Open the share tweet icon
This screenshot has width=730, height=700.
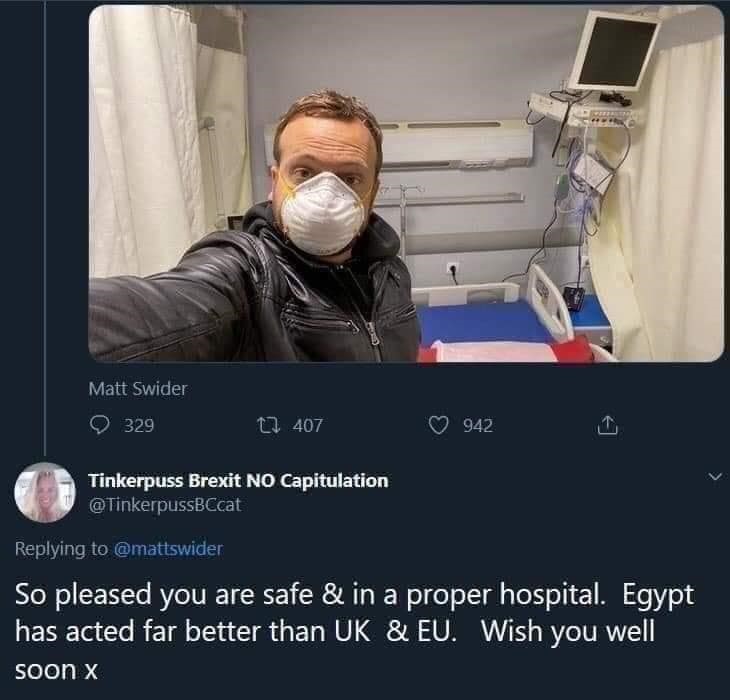click(x=604, y=426)
